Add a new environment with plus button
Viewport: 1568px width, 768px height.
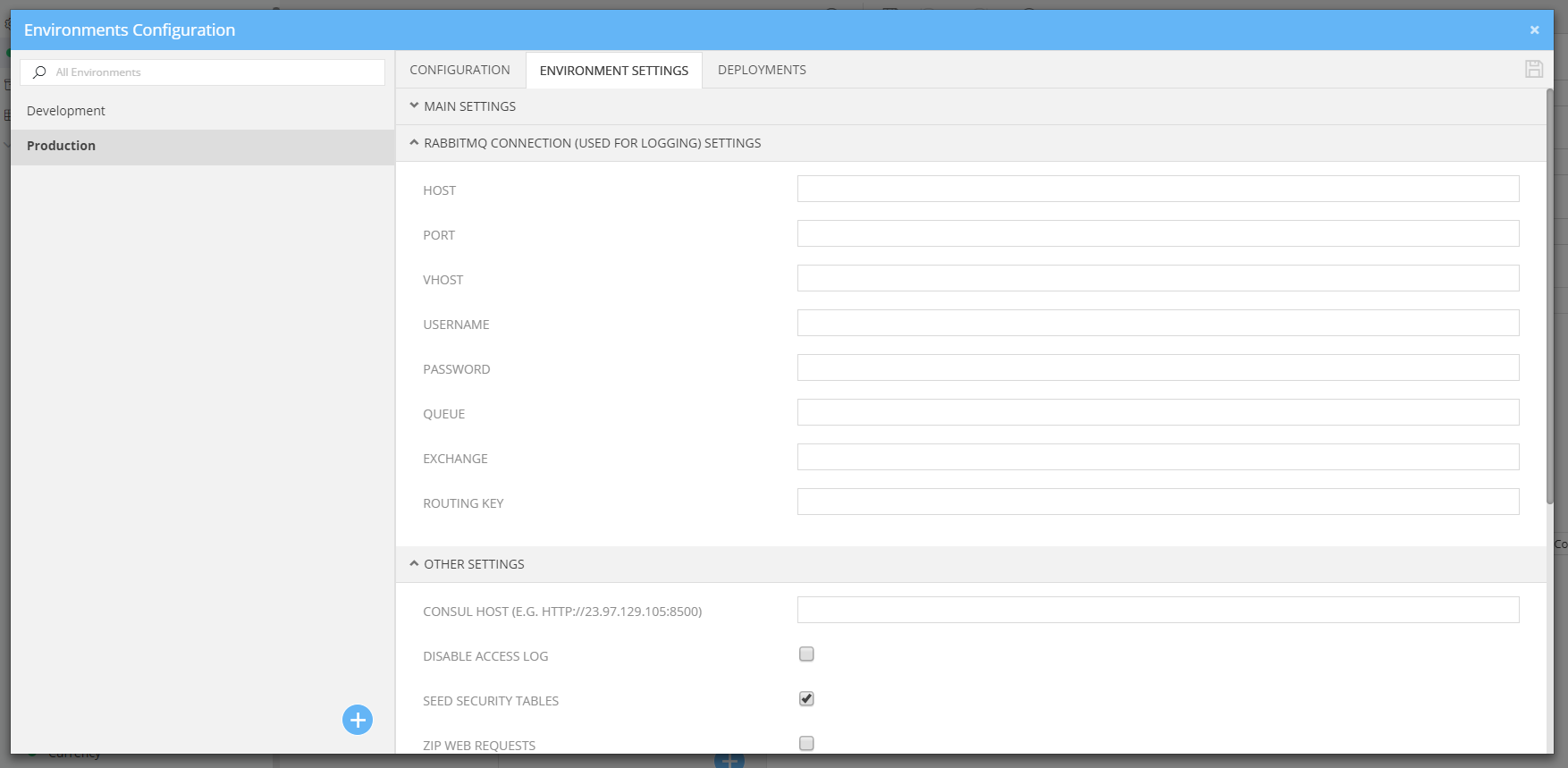358,720
